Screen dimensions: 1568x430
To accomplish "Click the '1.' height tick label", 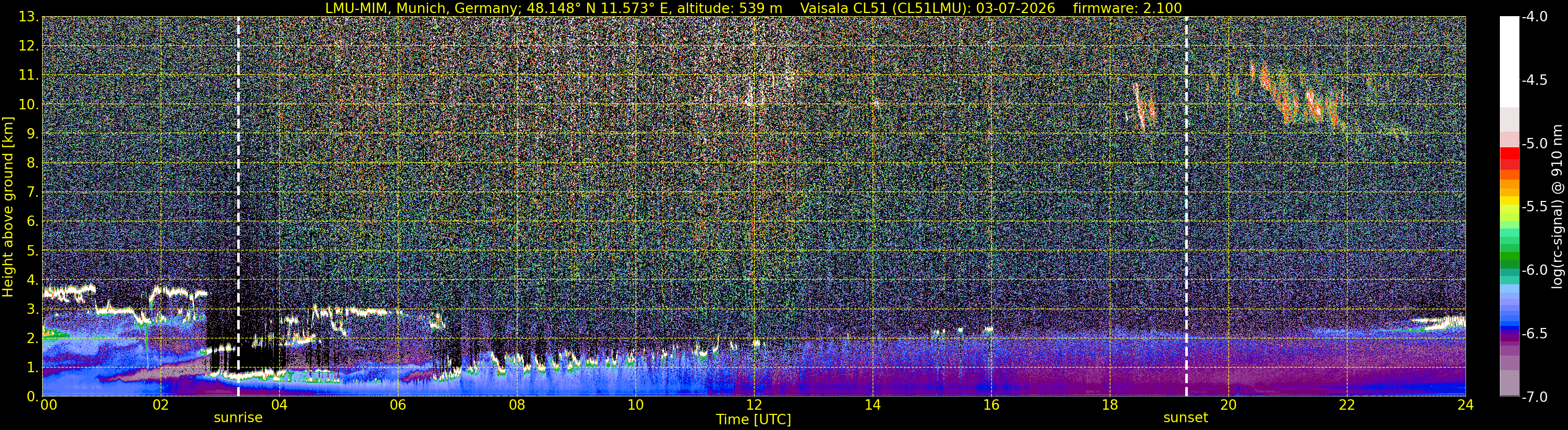I will [33, 367].
